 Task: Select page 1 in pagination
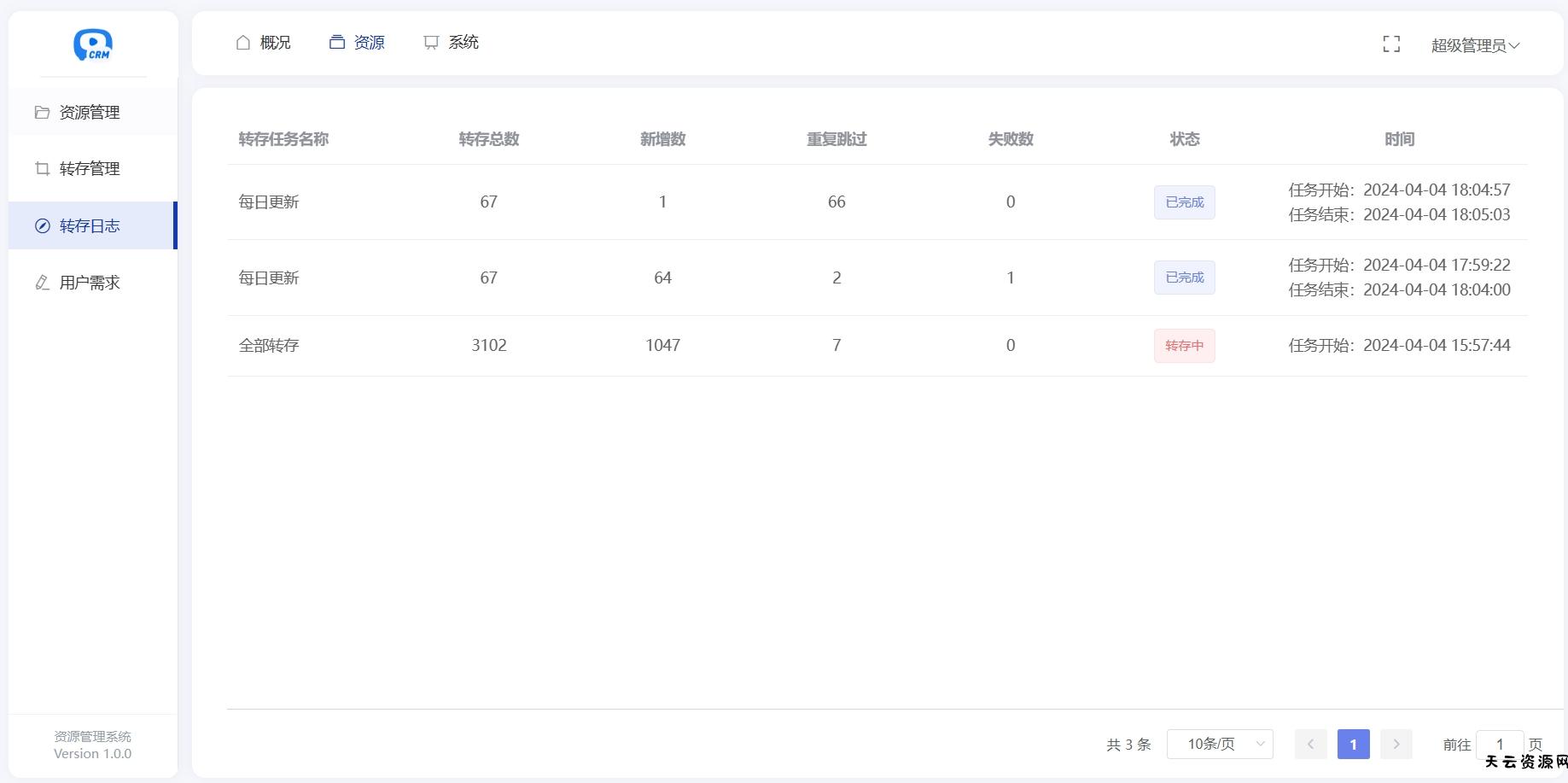coord(1353,745)
